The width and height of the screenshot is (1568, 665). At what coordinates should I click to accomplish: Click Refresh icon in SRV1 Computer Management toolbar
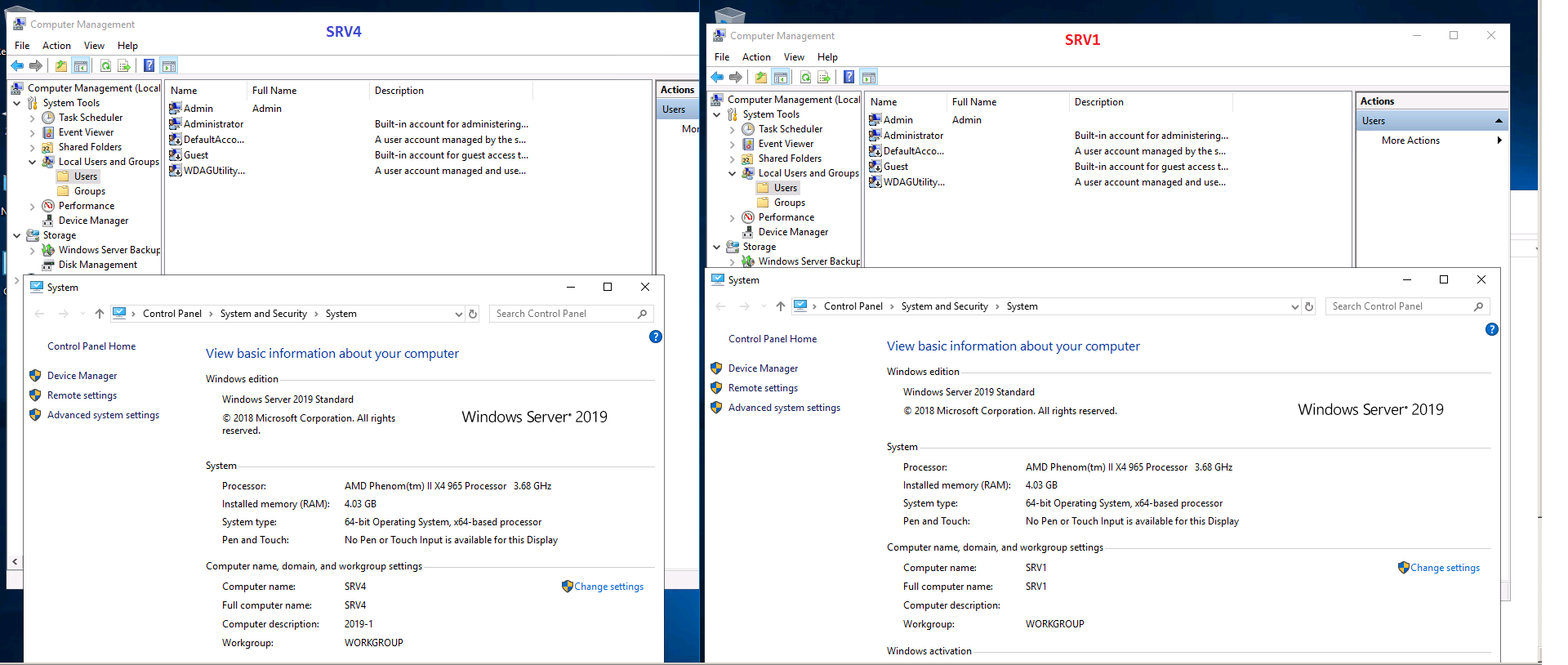click(805, 77)
